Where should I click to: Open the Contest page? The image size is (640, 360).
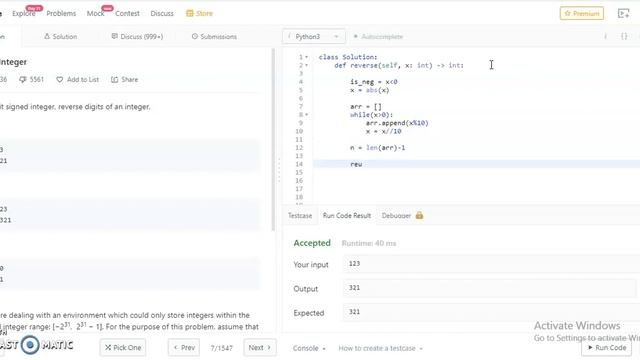[127, 13]
